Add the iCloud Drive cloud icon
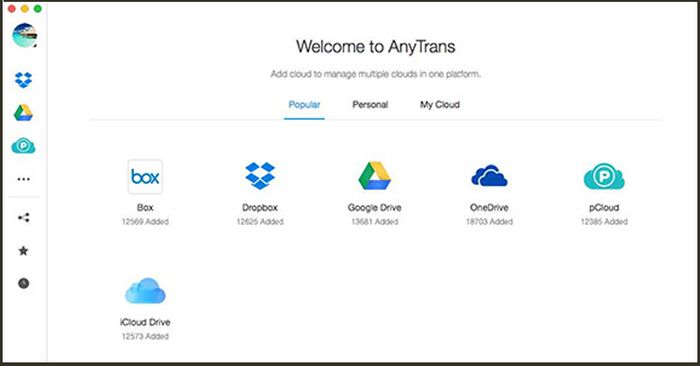Image resolution: width=700 pixels, height=366 pixels. 145,291
